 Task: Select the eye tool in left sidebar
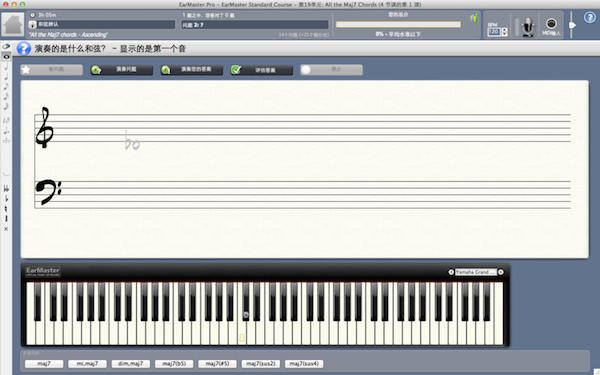[x=6, y=56]
